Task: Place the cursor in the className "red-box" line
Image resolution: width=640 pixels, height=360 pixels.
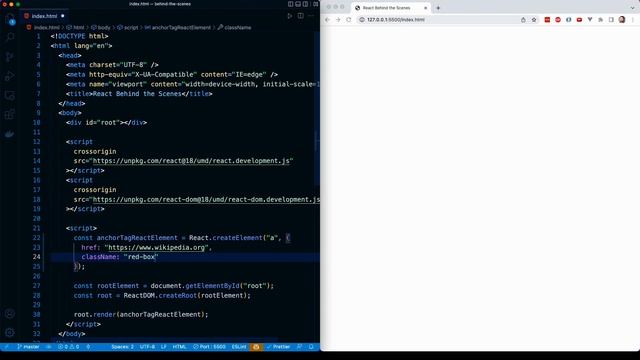Action: click(185, 257)
